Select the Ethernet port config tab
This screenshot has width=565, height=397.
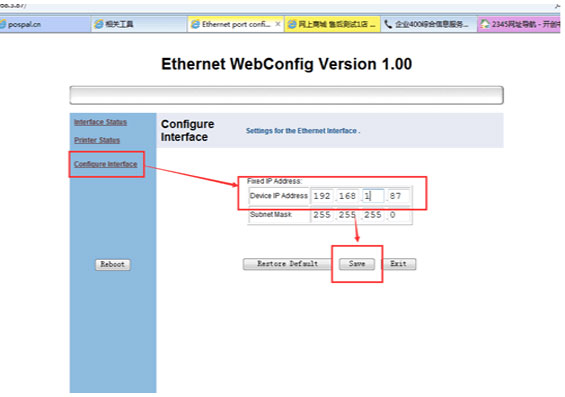pos(236,24)
